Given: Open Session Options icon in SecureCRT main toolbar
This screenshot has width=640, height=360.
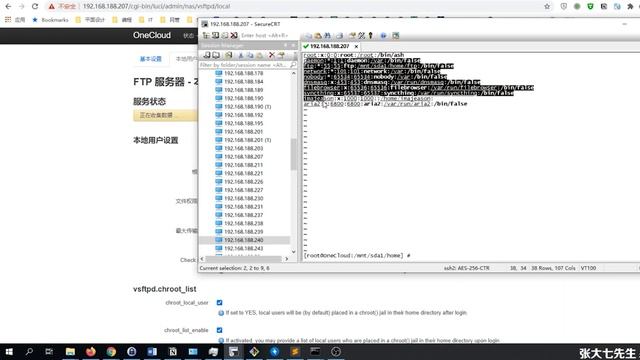Looking at the screenshot, I should point(352,36).
